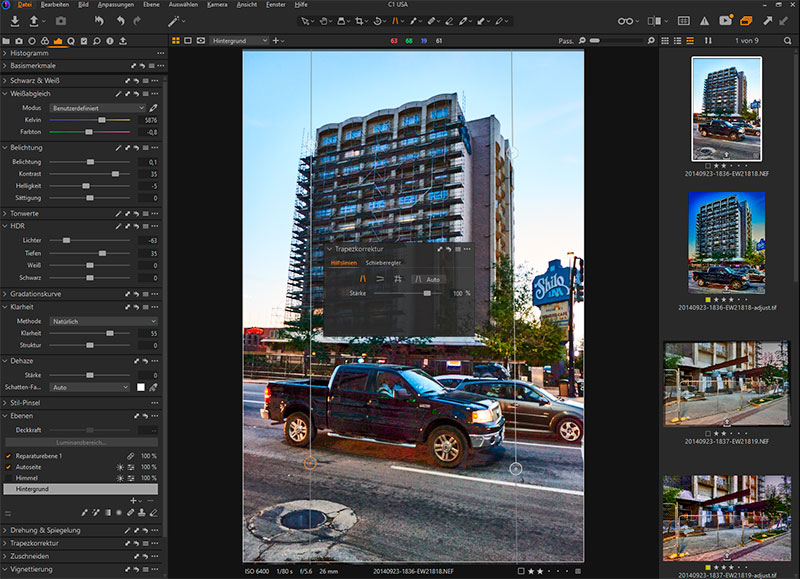Viewport: 800px width, 579px height.
Task: Uncheck the Reparaturebene 1 layer checkbox
Action: [x=8, y=456]
